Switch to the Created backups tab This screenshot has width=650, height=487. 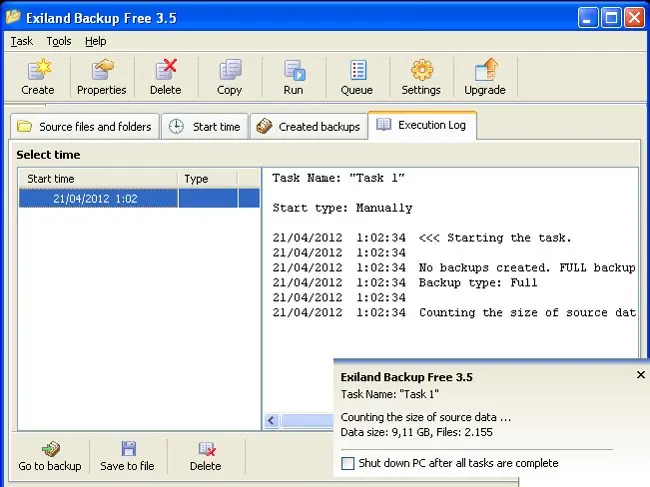308,127
